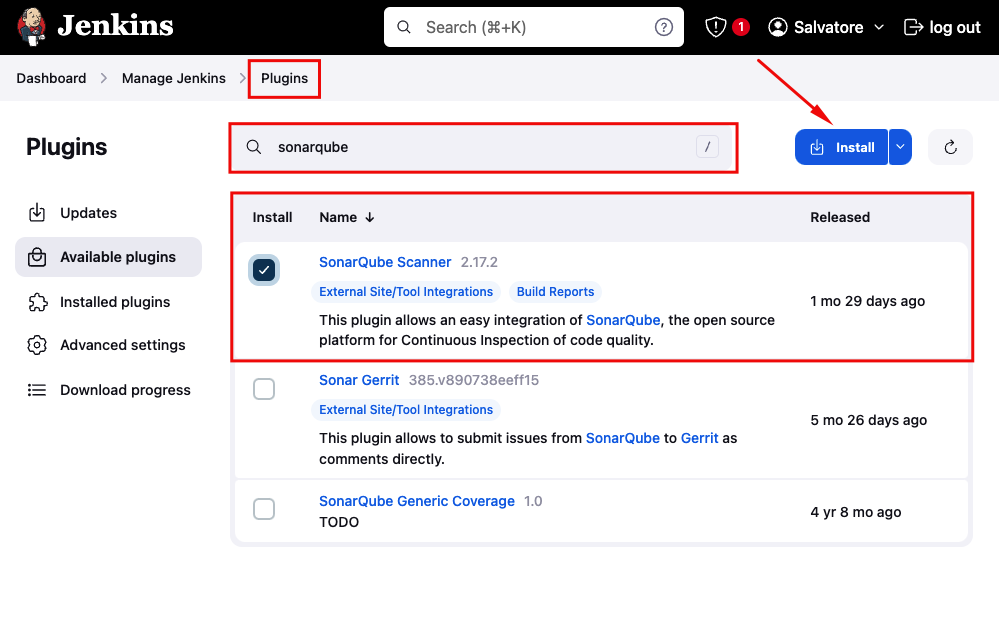Open the Install button dropdown arrow
Screen dimensions: 999x626
click(900, 147)
